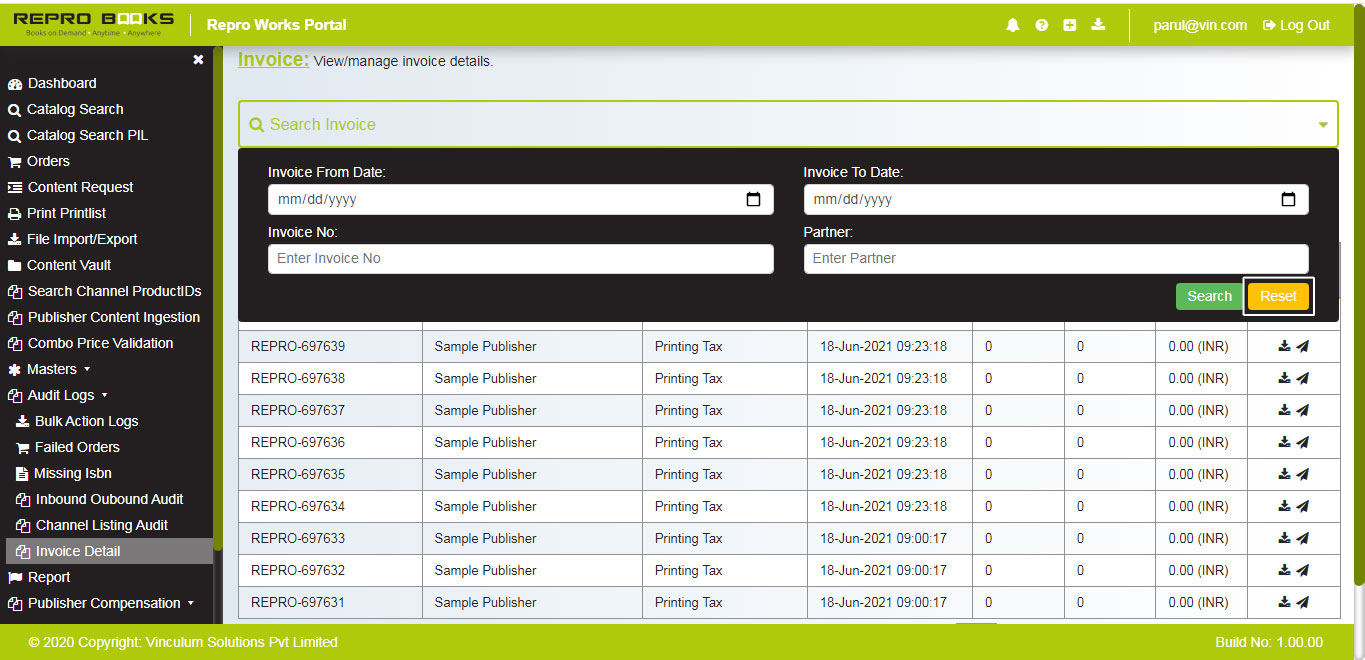Open the add (plus) icon in the header
The image size is (1365, 660).
(1069, 24)
